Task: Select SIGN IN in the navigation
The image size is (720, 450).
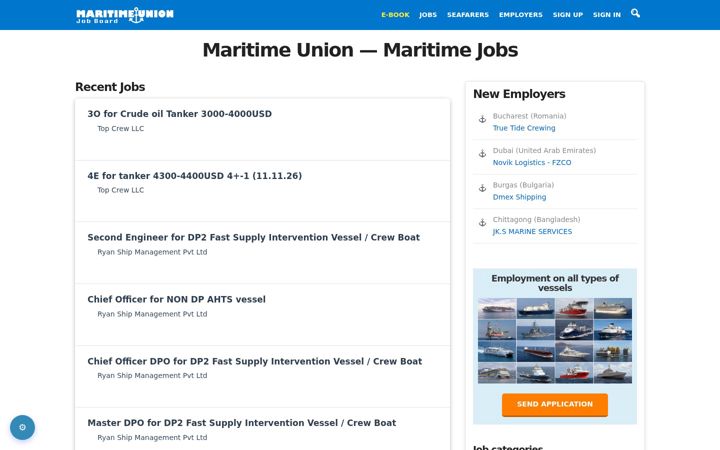Action: pos(607,15)
